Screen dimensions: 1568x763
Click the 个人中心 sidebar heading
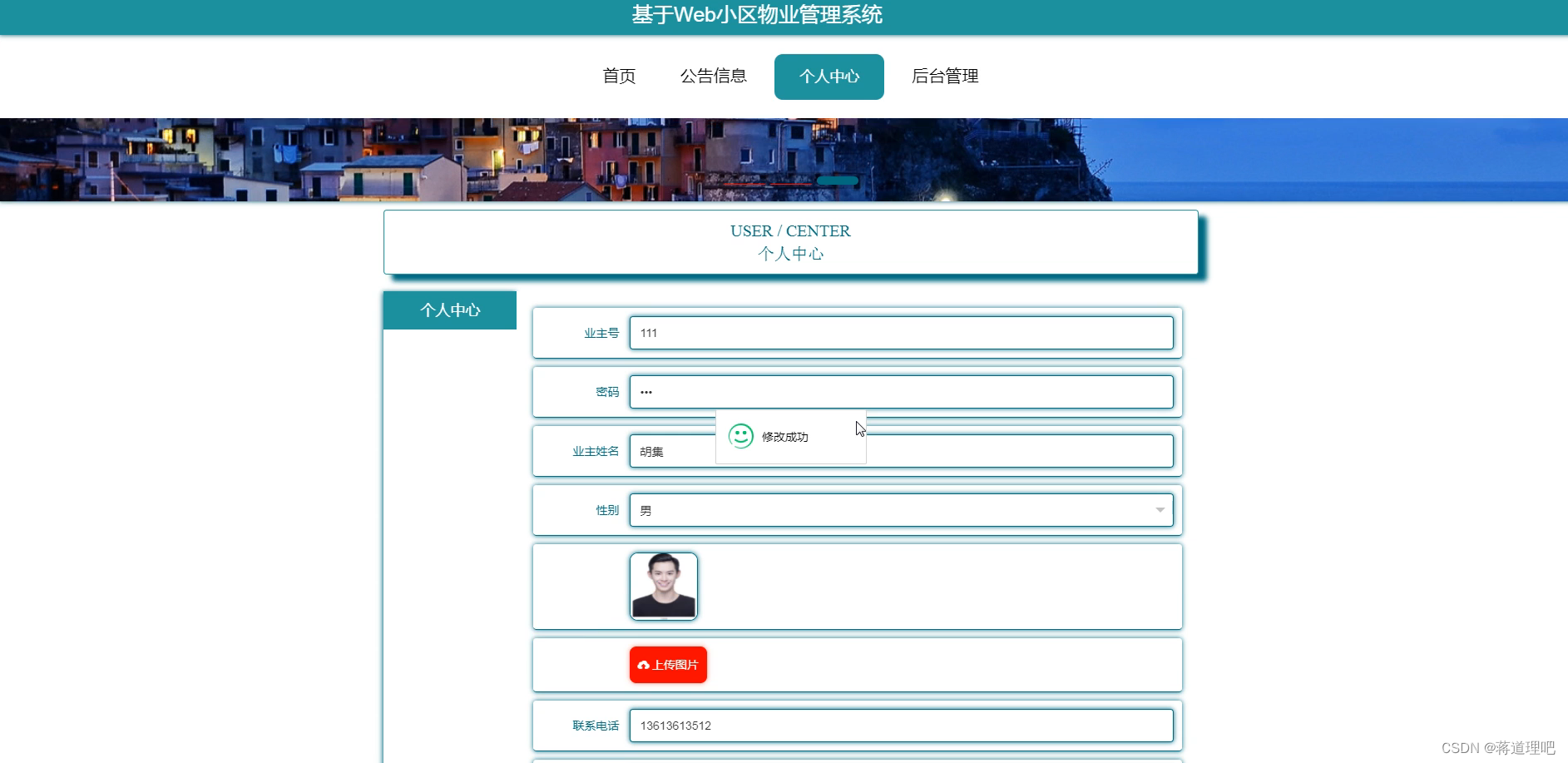[449, 310]
